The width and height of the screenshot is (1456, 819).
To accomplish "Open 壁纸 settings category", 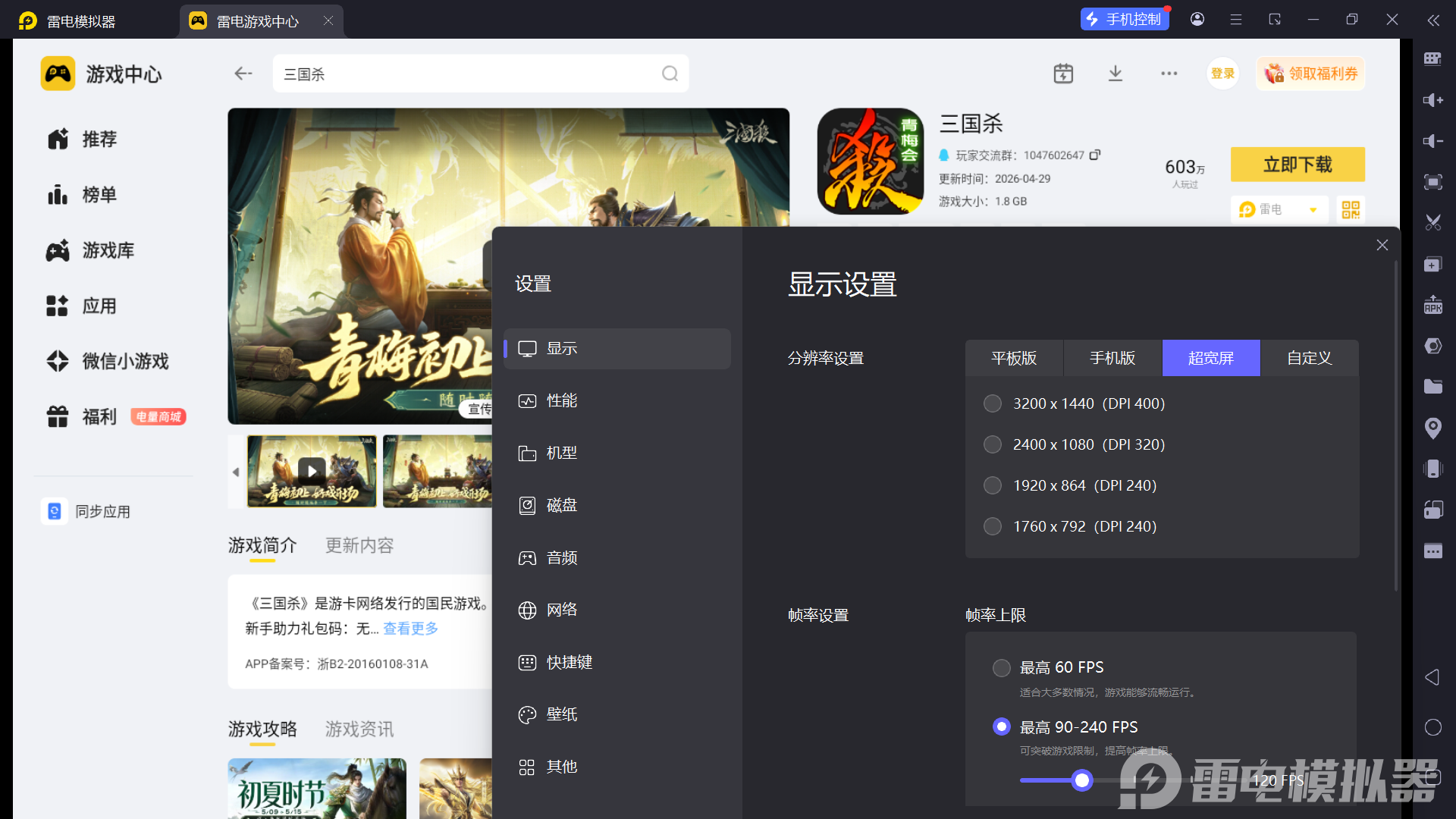I will (617, 714).
